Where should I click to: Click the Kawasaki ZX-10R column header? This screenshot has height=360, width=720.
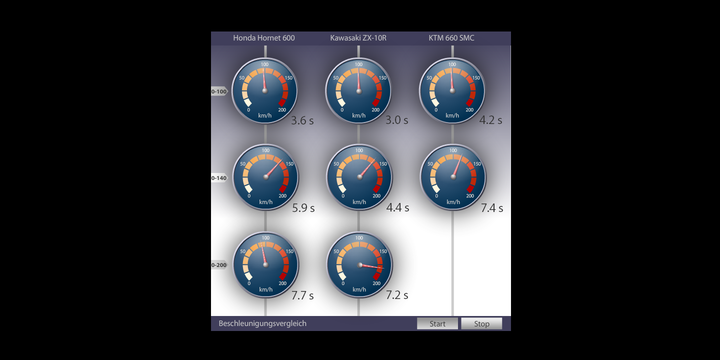pyautogui.click(x=358, y=38)
